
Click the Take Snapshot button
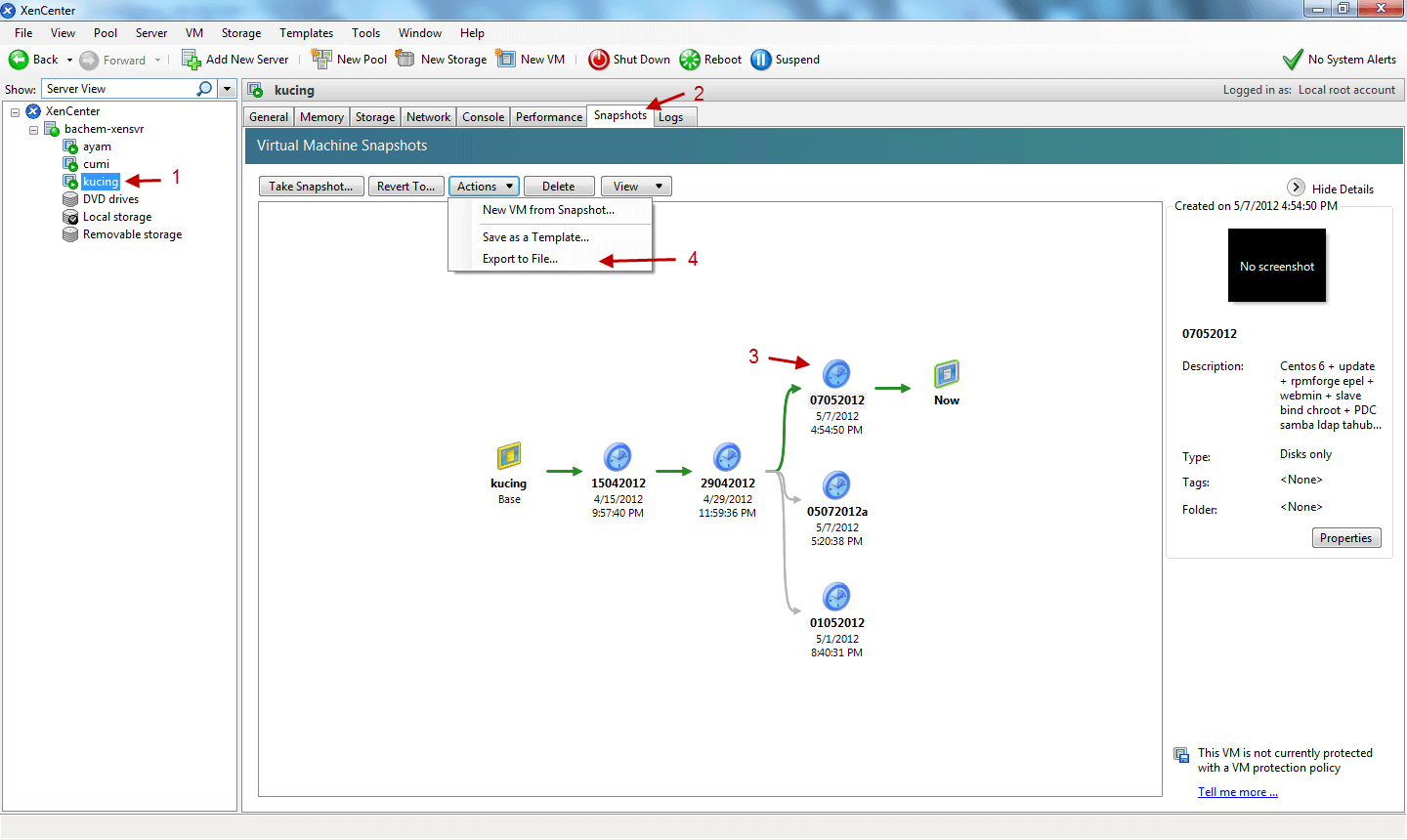tap(312, 187)
